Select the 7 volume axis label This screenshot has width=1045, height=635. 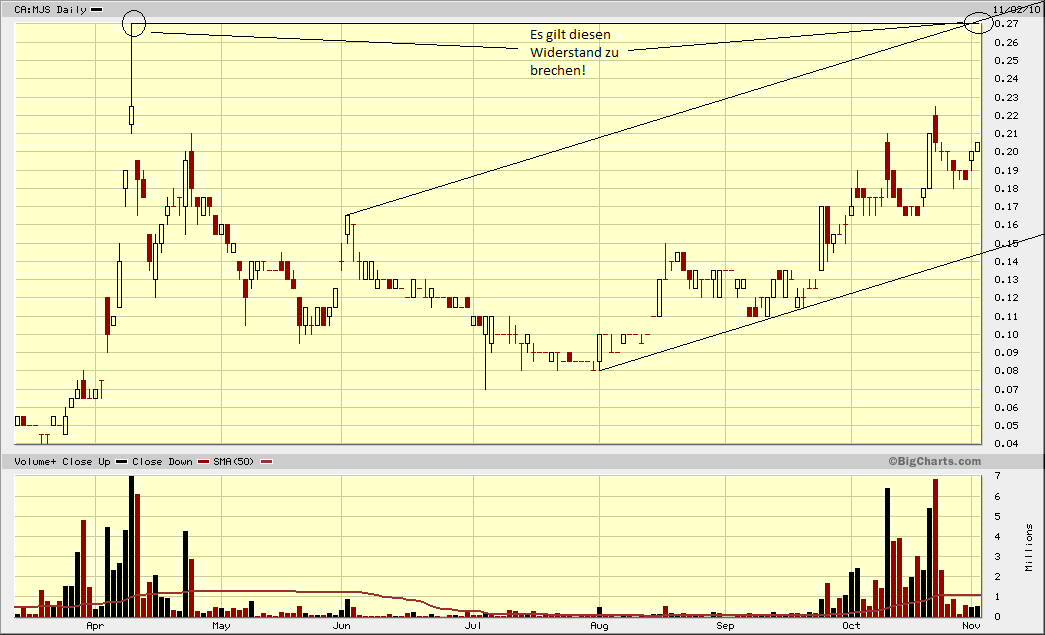pos(998,476)
